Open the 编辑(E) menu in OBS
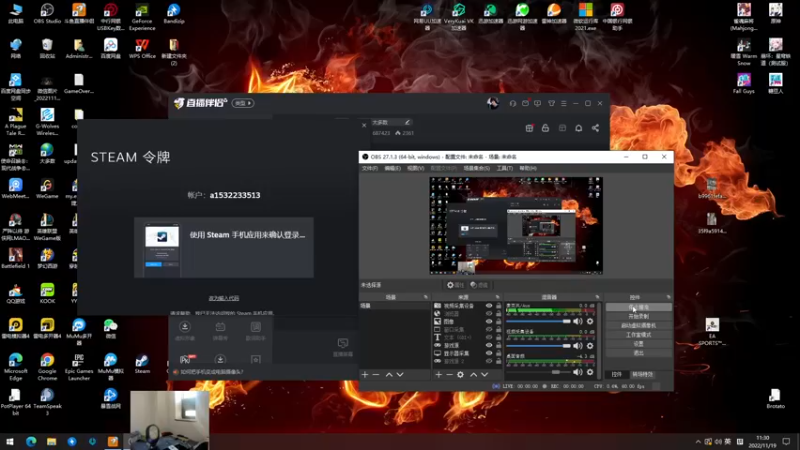The width and height of the screenshot is (800, 450). click(x=392, y=168)
